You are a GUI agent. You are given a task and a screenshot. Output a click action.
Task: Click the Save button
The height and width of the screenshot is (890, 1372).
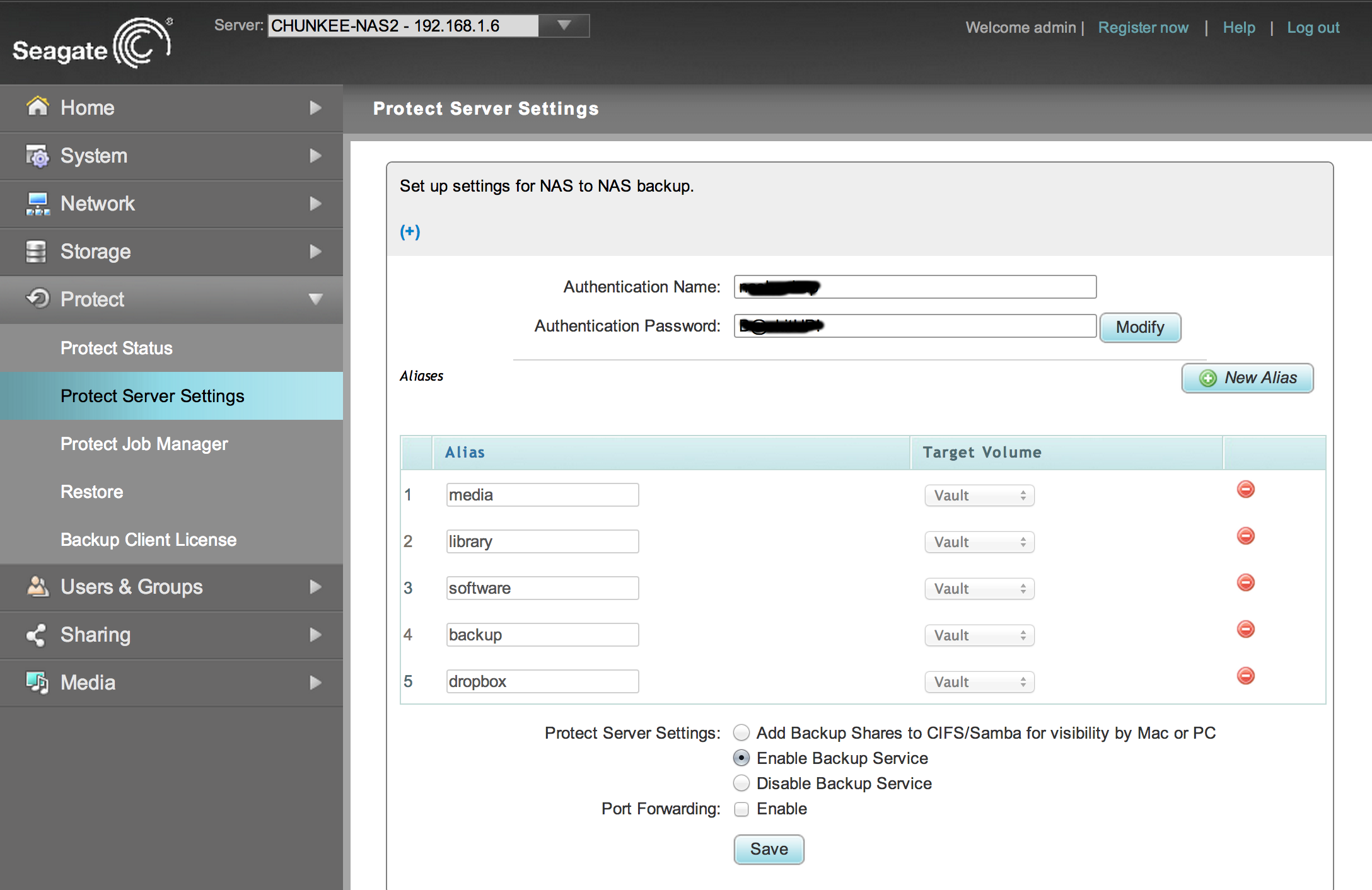[x=769, y=850]
